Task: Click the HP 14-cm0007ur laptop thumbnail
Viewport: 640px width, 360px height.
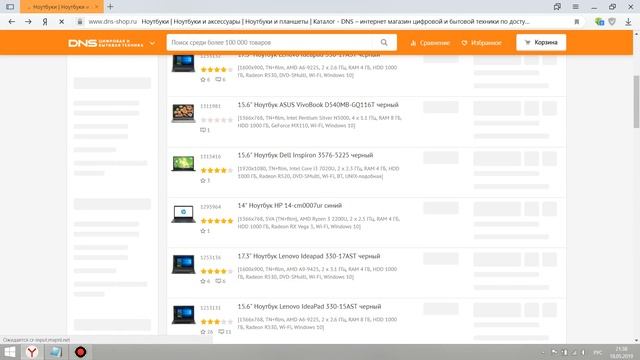Action: (x=183, y=214)
